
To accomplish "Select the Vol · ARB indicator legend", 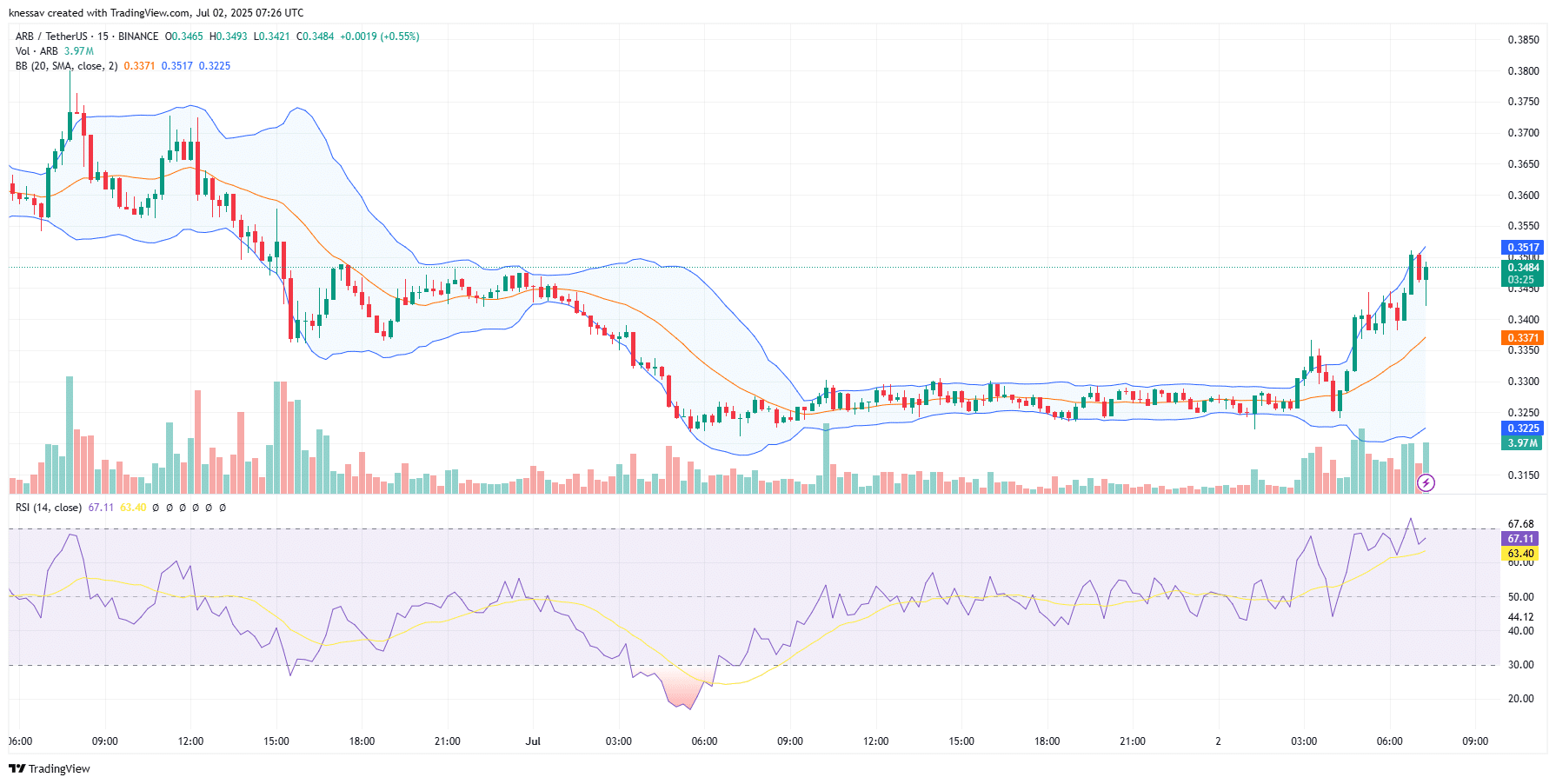I will [x=37, y=51].
